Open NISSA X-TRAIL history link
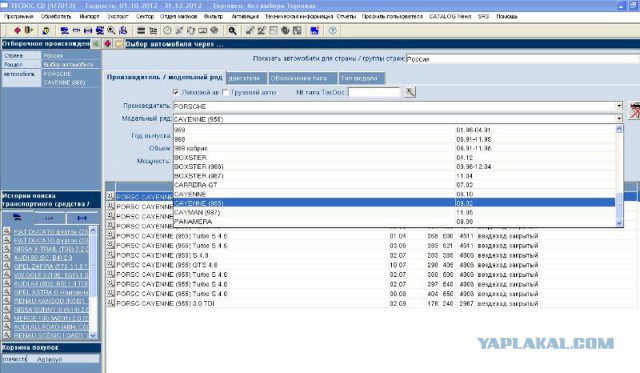Image resolution: width=640 pixels, height=373 pixels. 51,249
